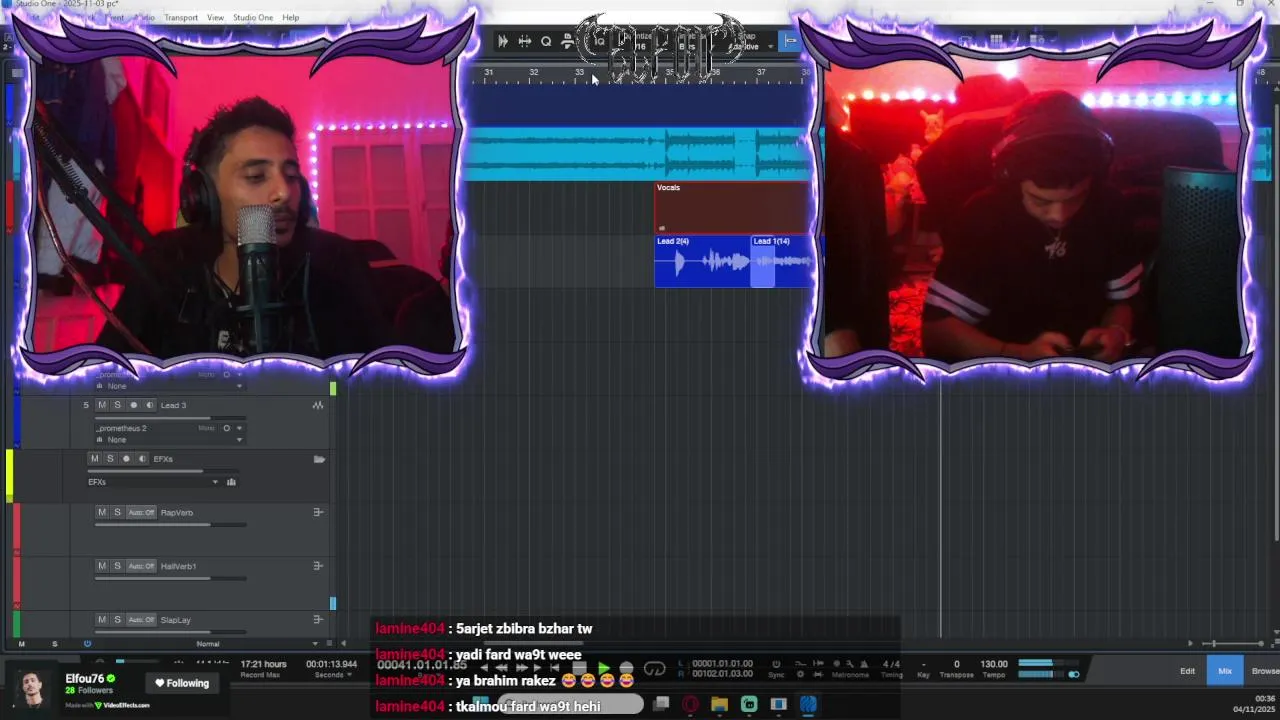Mute the HallVerb1 FX channel

(x=101, y=566)
